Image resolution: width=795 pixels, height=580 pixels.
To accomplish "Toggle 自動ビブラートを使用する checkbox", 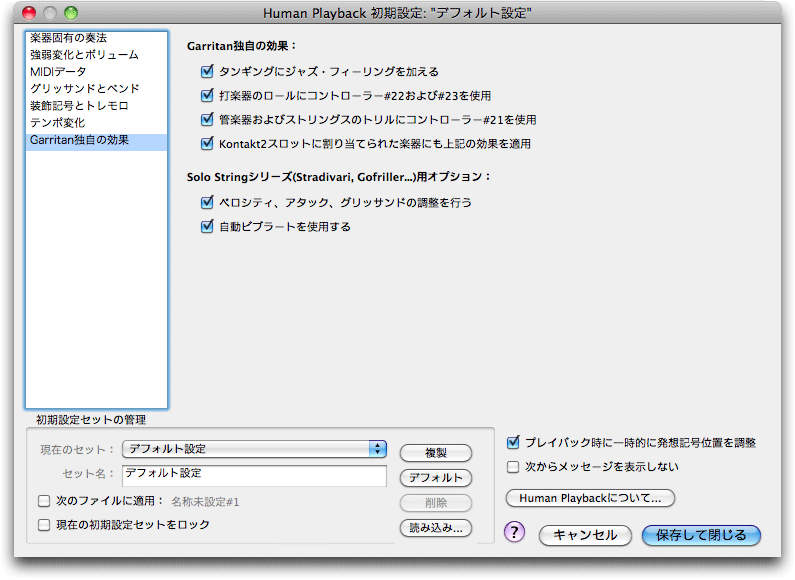I will pos(207,226).
